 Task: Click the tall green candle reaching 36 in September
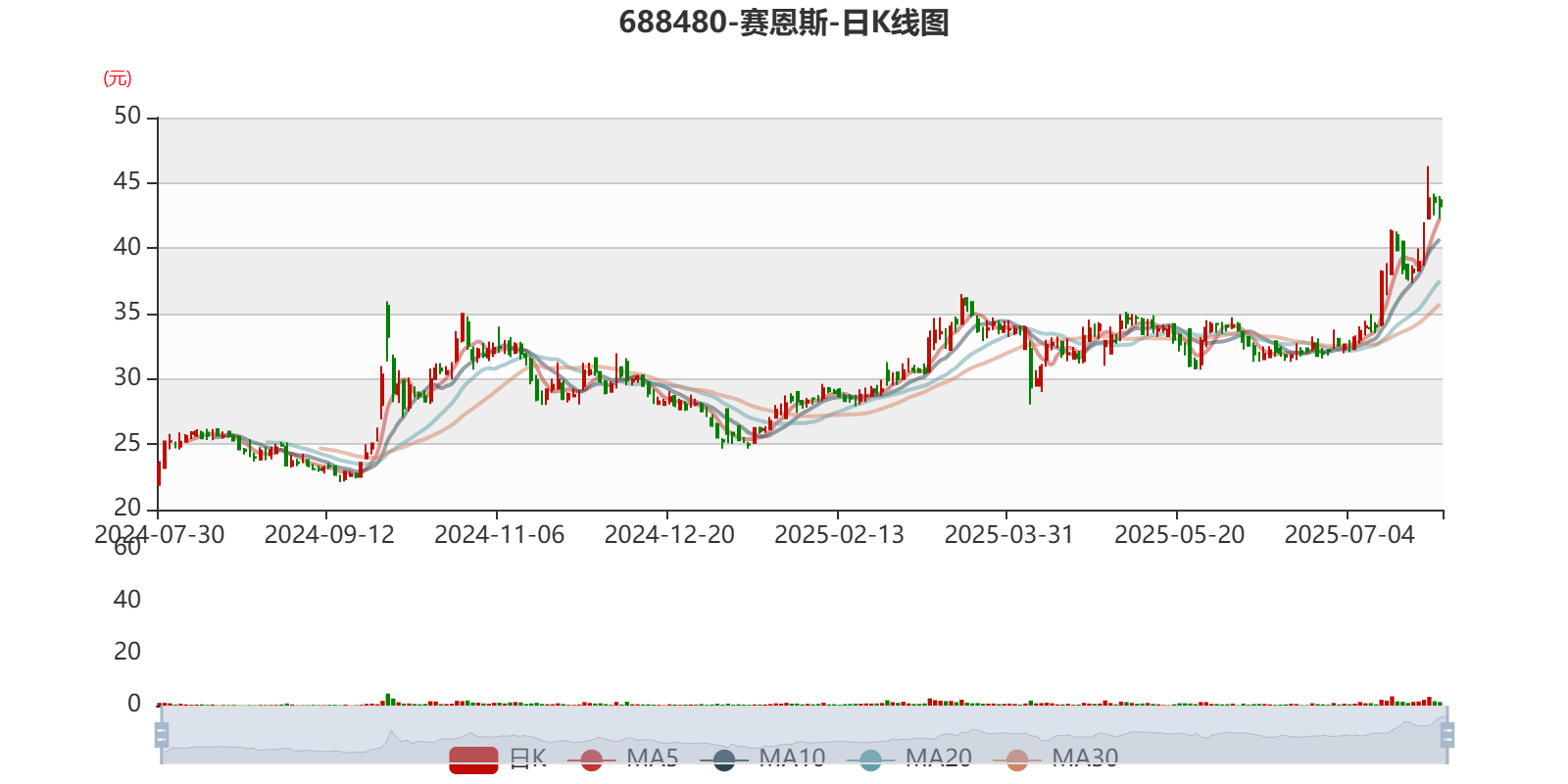(x=388, y=330)
